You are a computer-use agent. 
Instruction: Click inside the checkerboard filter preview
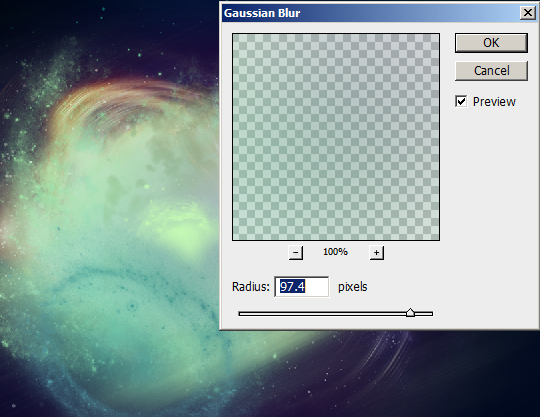(336, 137)
